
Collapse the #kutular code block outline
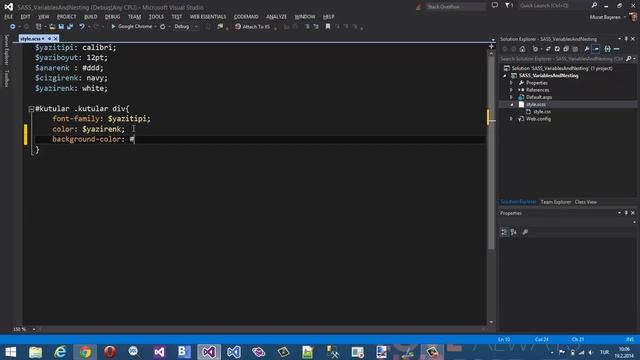click(31, 109)
